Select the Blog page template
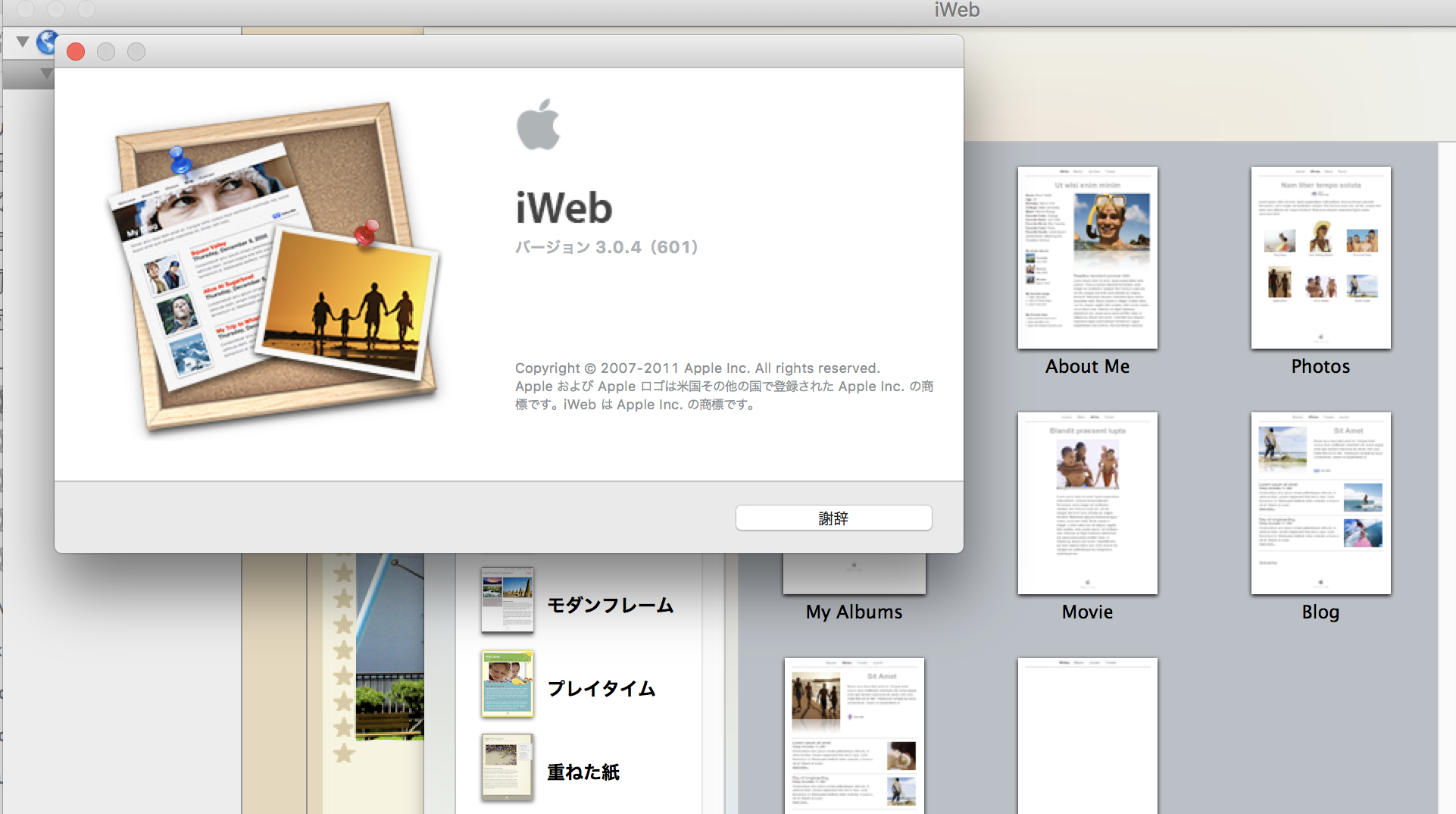Image resolution: width=1456 pixels, height=814 pixels. (x=1320, y=503)
